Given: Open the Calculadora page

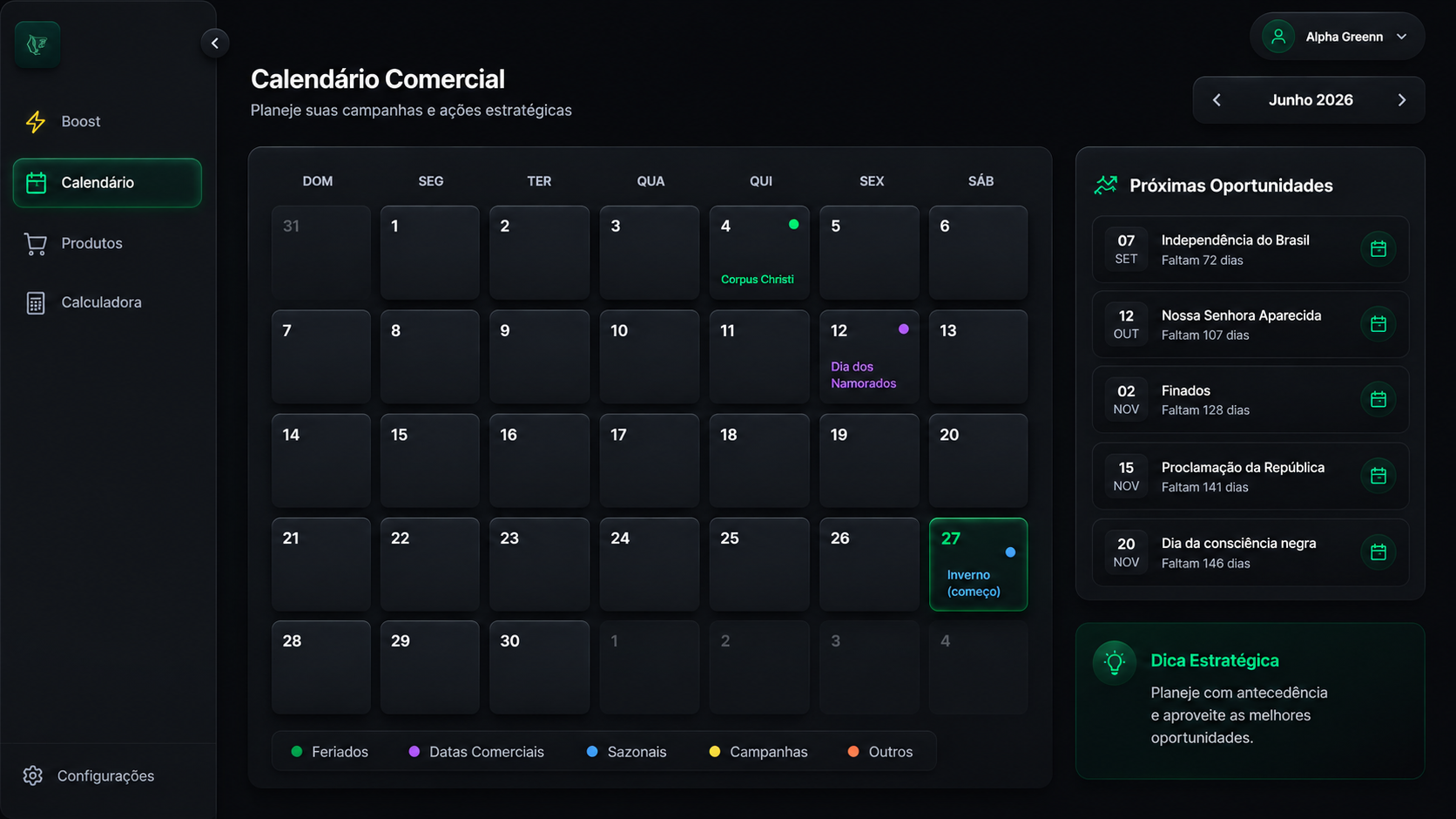Looking at the screenshot, I should 107,302.
